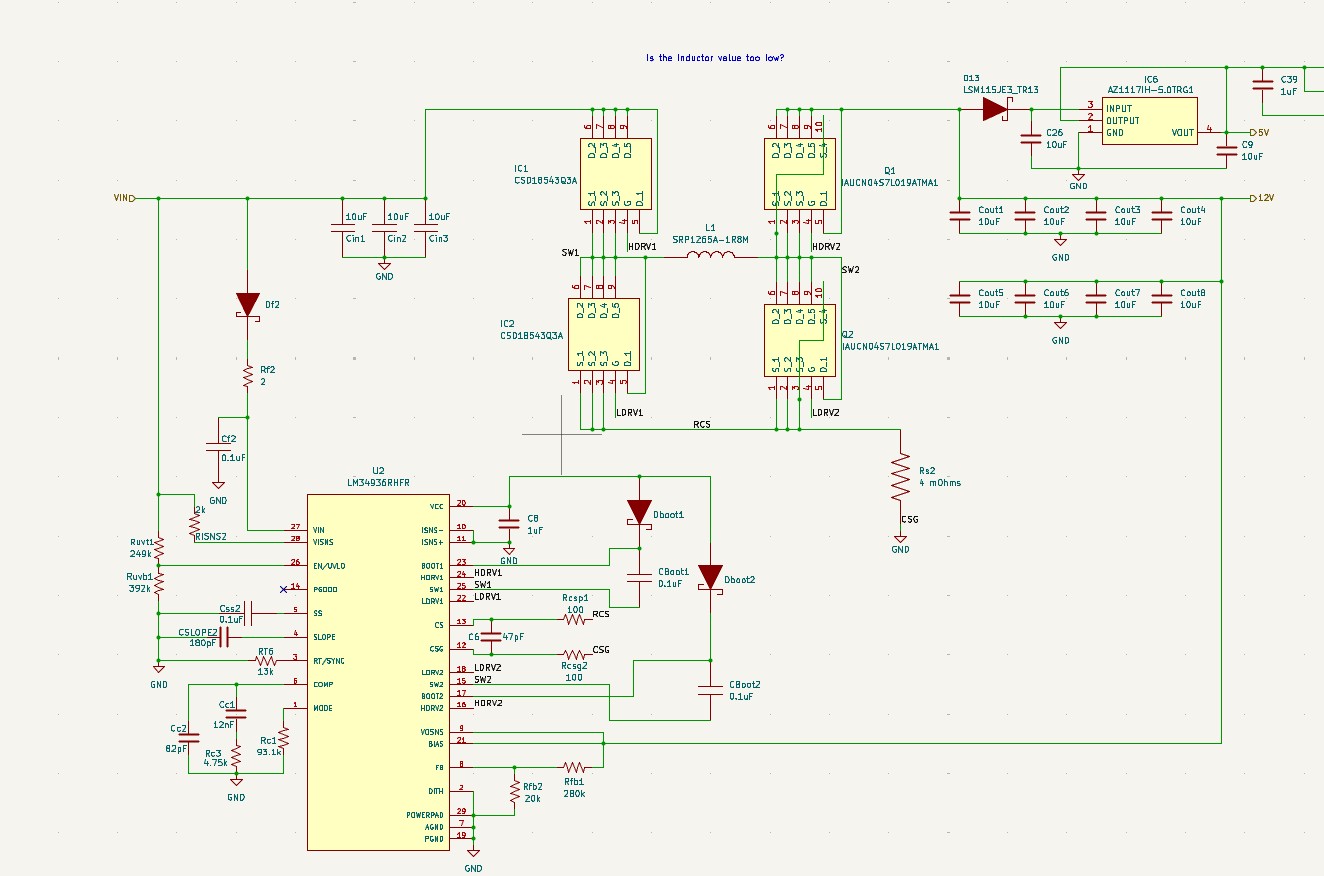Screen dimensions: 1324x876
Task: Click the GND symbol under Cin2
Action: [x=384, y=270]
